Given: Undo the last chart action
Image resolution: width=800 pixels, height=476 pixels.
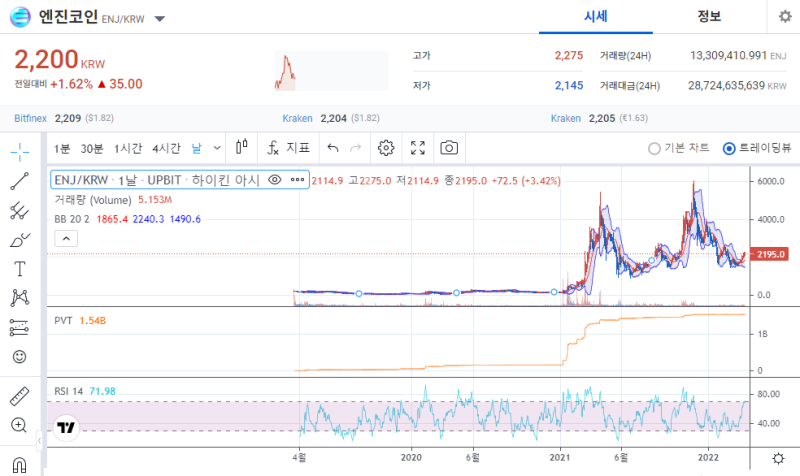Looking at the screenshot, I should tap(333, 148).
